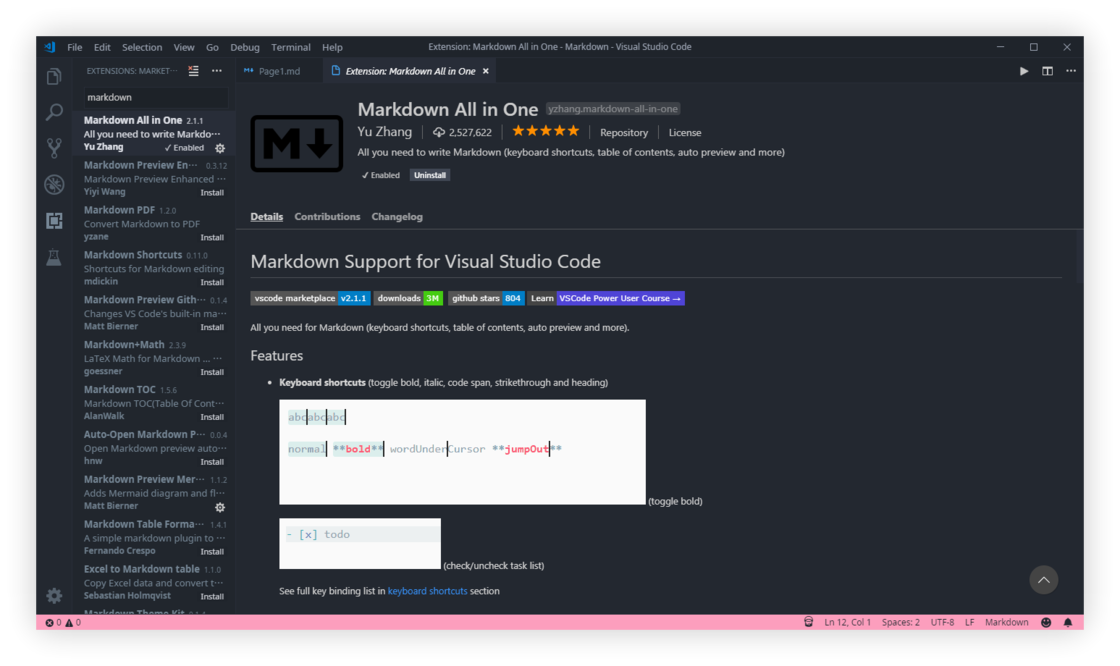Open the Terminal menu

[290, 47]
